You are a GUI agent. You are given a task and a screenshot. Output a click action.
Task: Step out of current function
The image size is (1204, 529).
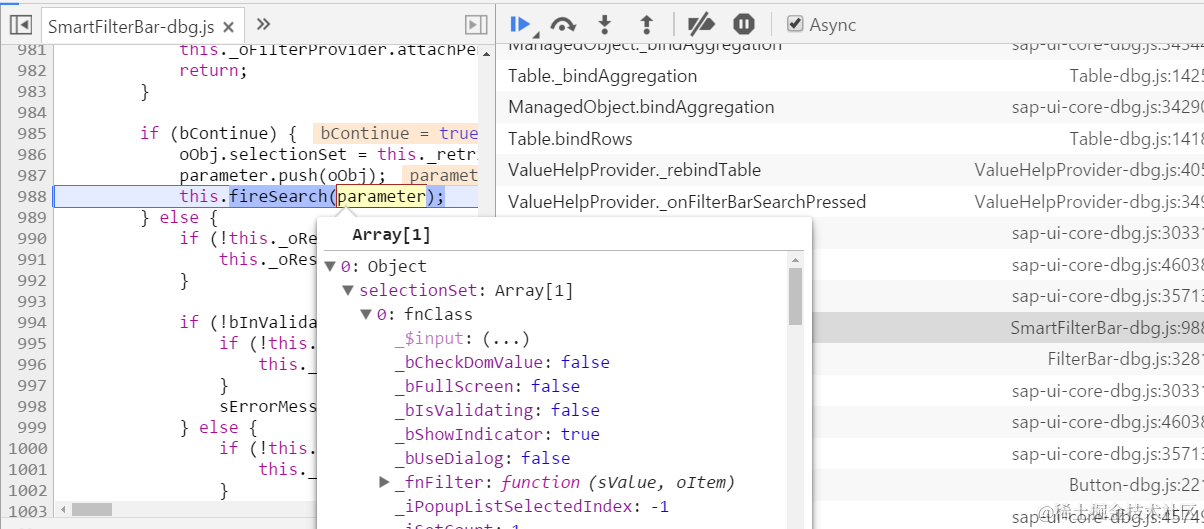pos(646,24)
